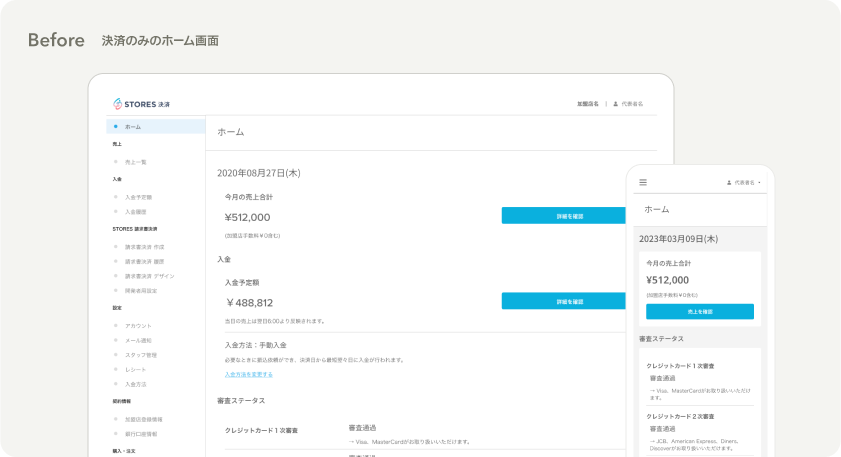
Task: Click 今月の売上合計 label in desktop view
Action: tap(248, 197)
